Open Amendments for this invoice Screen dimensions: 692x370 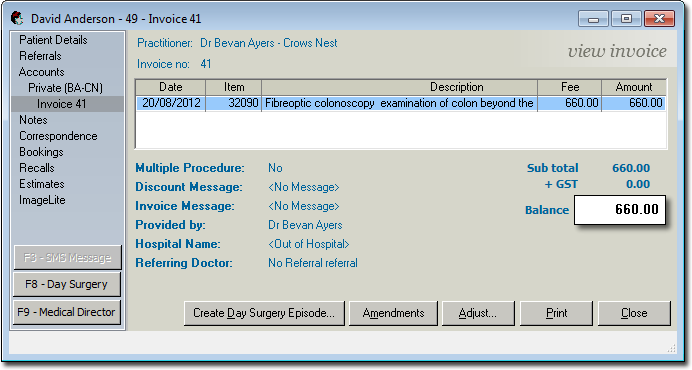point(393,313)
